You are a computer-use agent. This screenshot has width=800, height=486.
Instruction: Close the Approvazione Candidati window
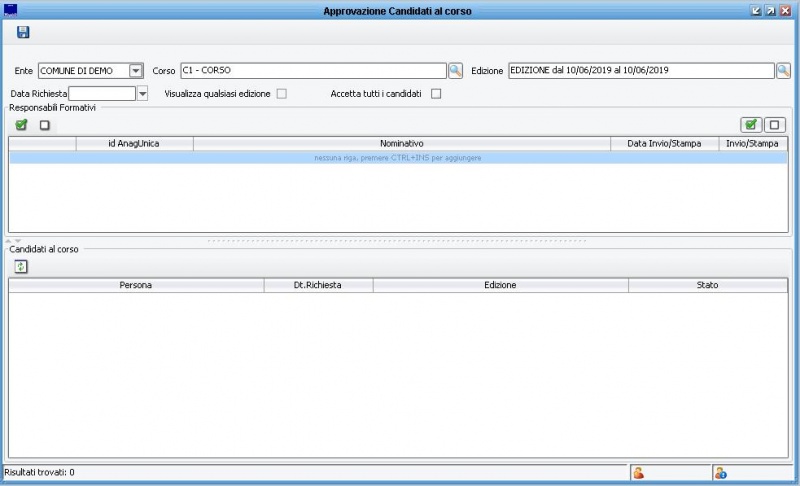pyautogui.click(x=785, y=11)
